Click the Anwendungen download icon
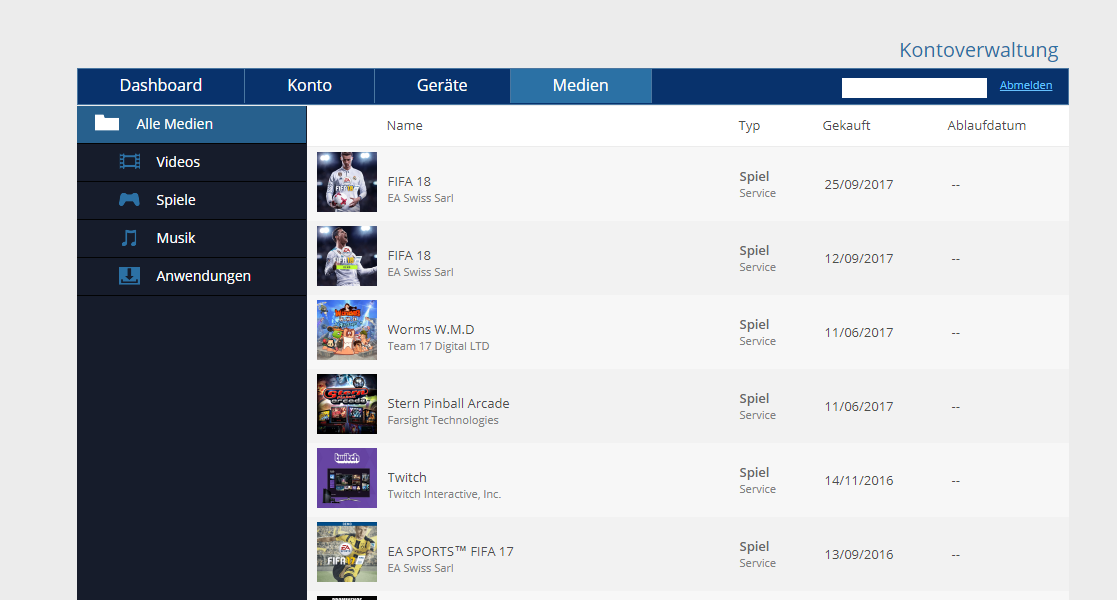Viewport: 1117px width, 600px height. pos(129,276)
